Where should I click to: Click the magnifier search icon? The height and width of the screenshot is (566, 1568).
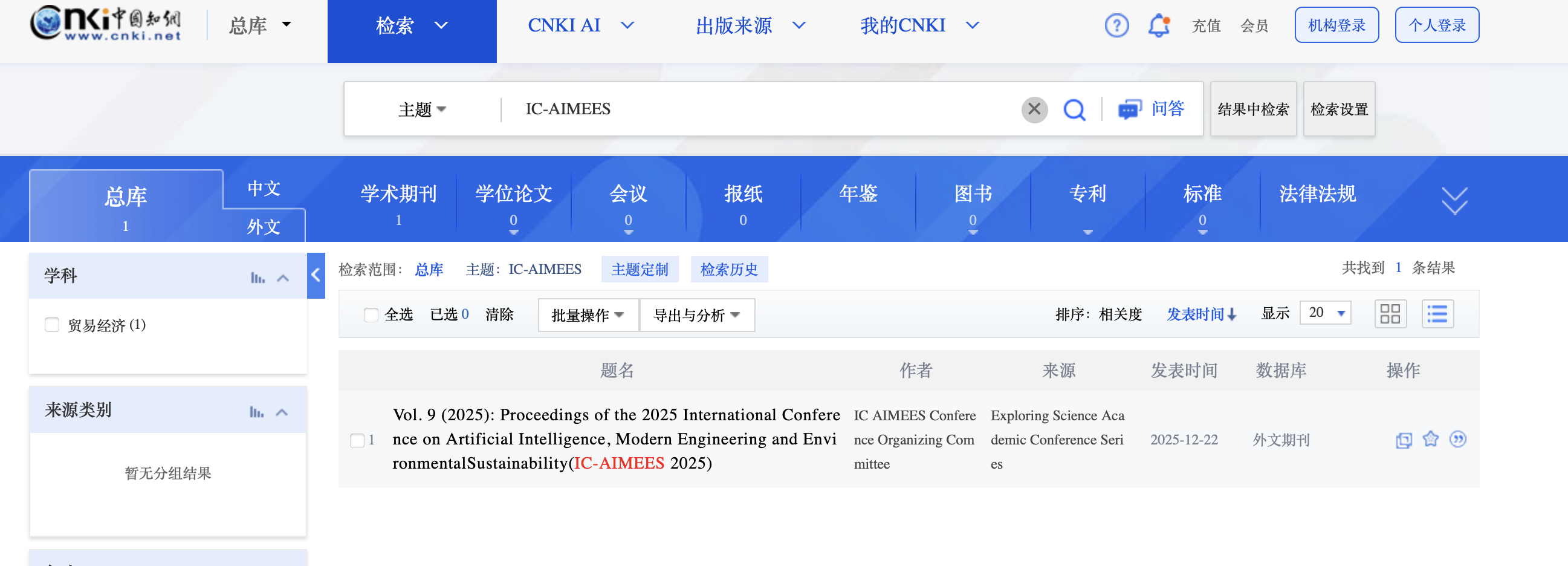click(1074, 110)
